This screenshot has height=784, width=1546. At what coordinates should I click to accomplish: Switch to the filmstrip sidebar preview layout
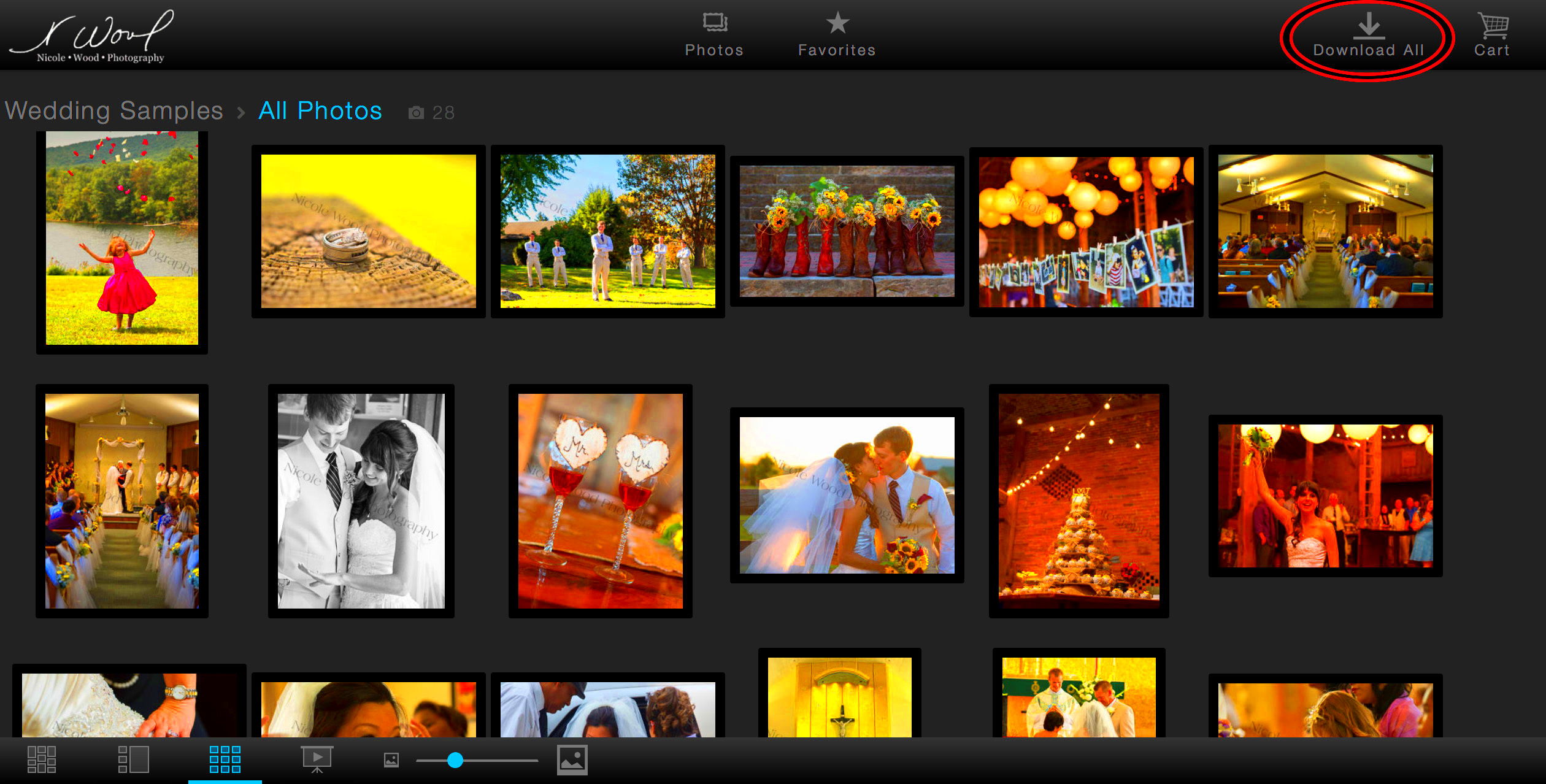tap(133, 759)
